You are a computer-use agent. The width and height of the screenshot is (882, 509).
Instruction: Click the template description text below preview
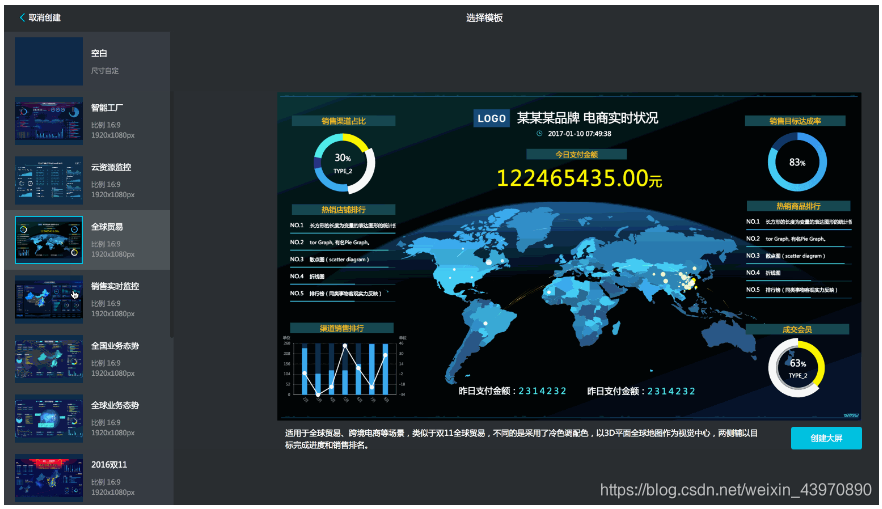(x=521, y=439)
